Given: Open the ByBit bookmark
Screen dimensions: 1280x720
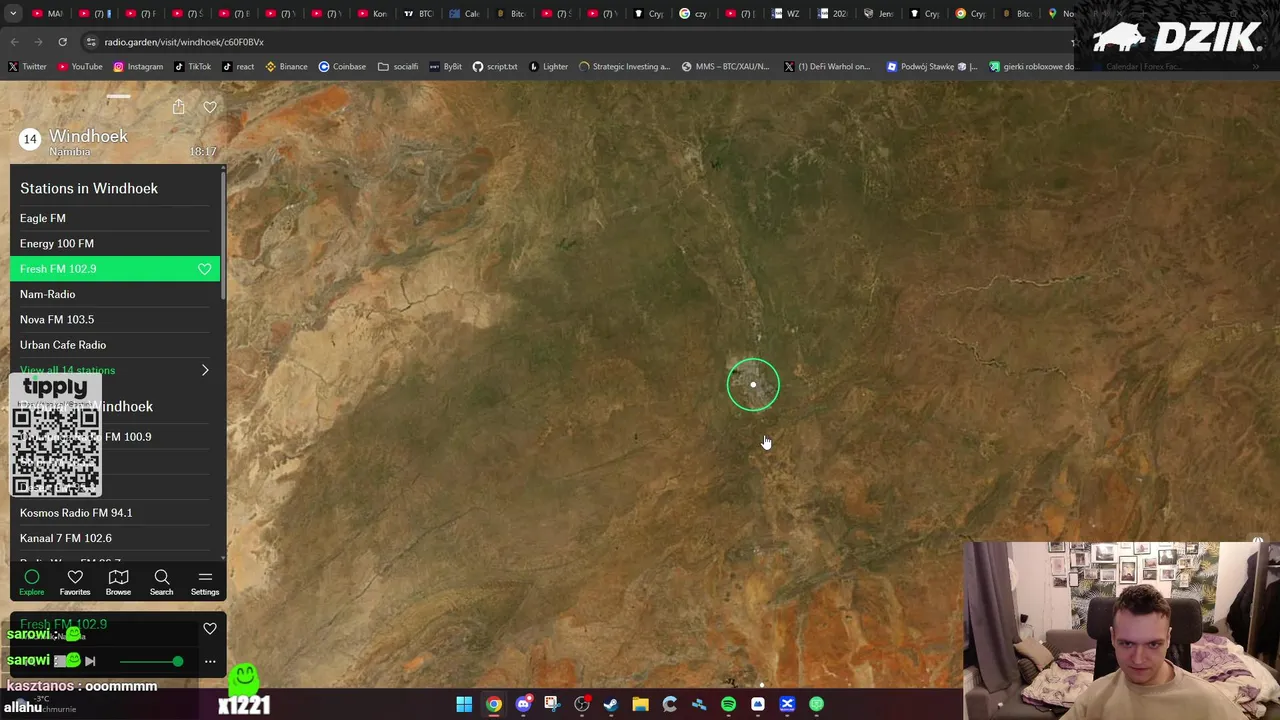Looking at the screenshot, I should click(x=445, y=67).
